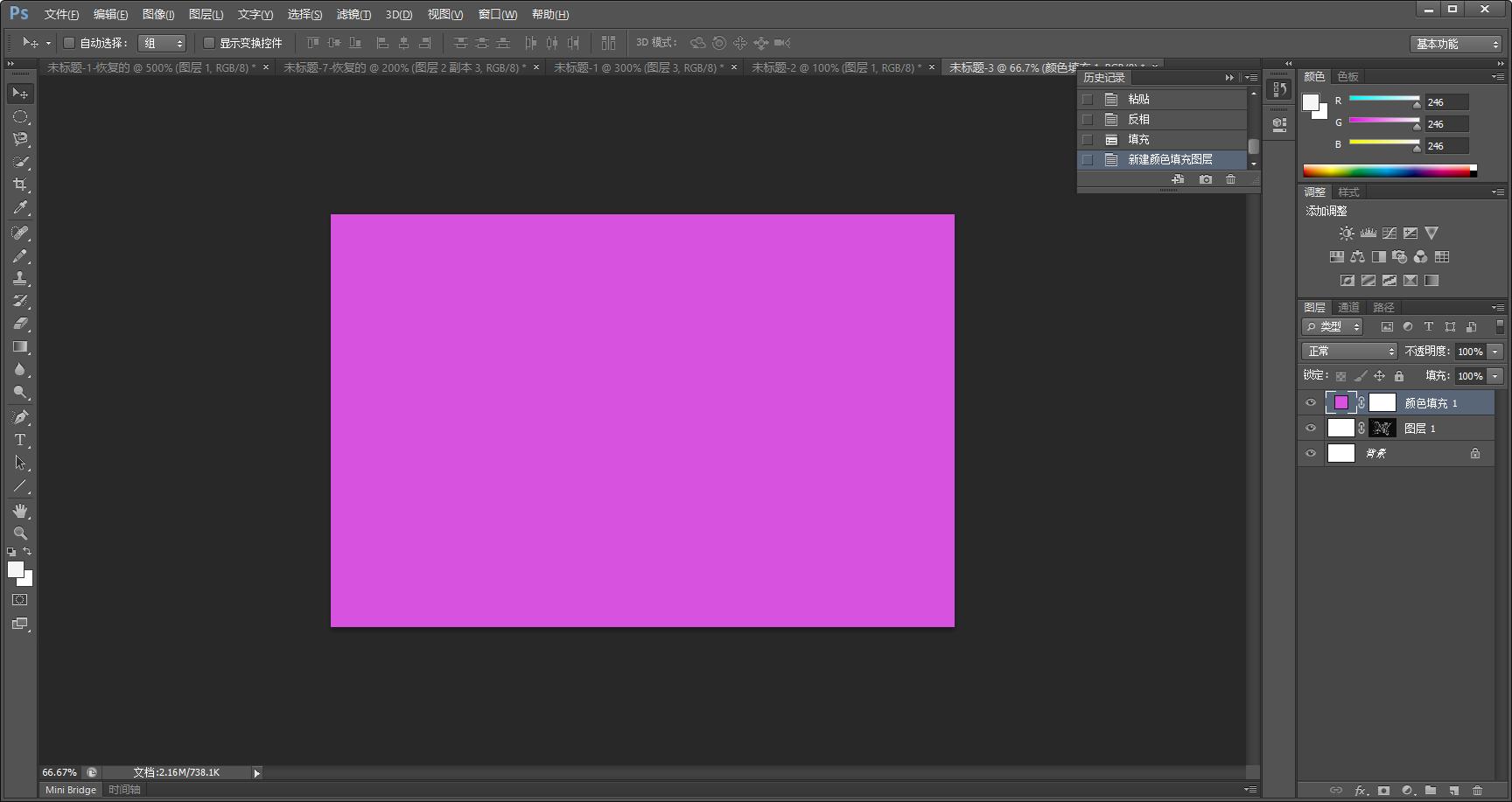This screenshot has height=802, width=1512.
Task: Select the Hand tool
Action: (20, 511)
